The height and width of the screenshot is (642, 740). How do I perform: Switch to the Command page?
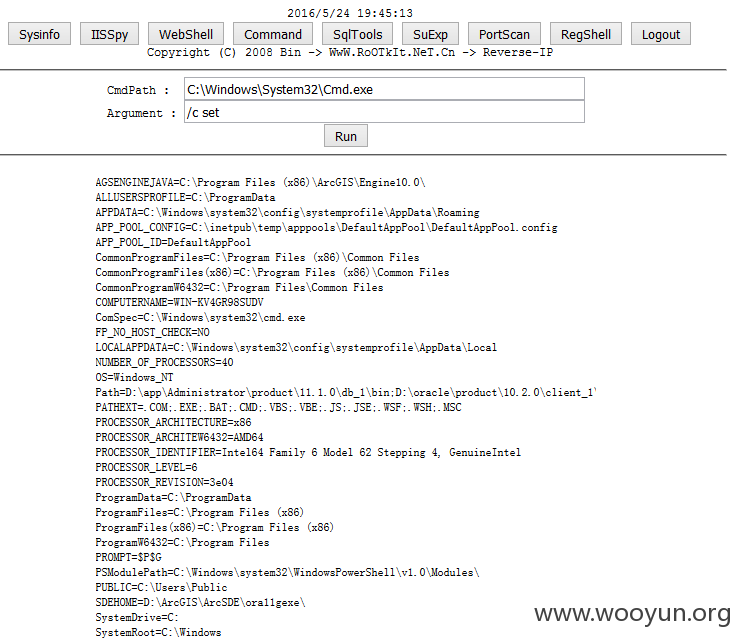(x=273, y=34)
